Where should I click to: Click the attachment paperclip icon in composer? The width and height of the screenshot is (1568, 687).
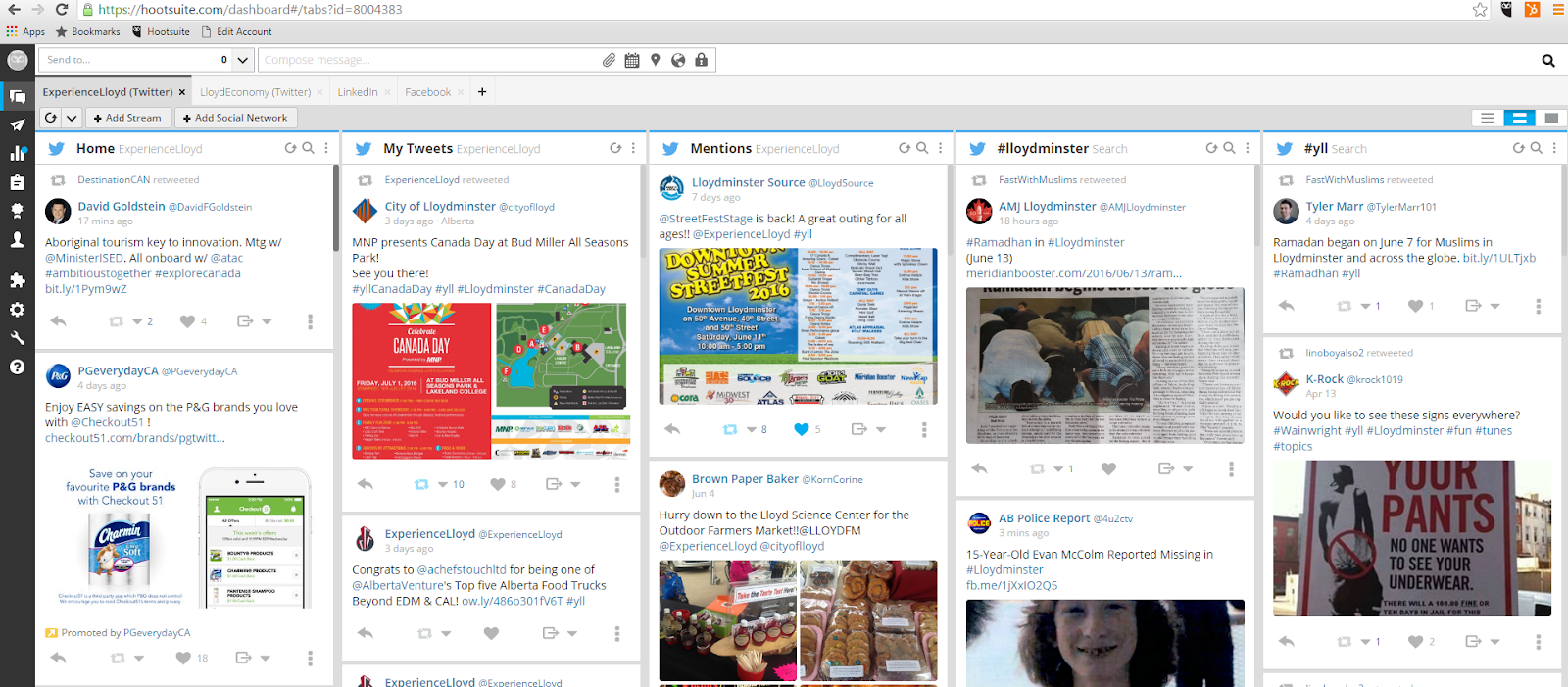coord(609,60)
